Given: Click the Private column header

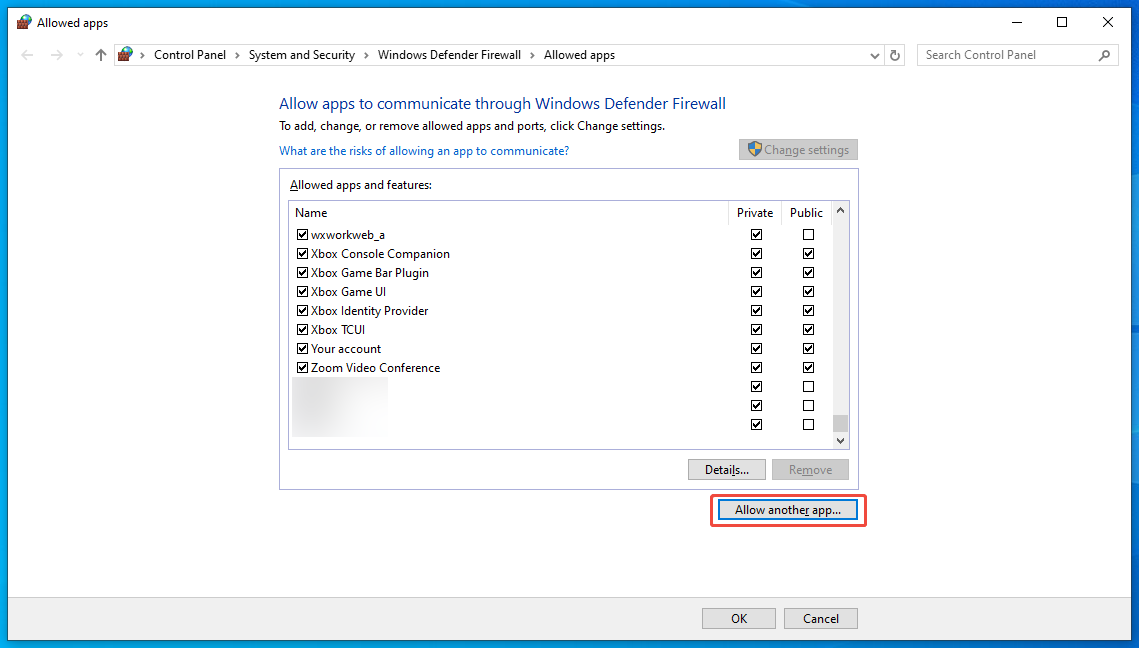Looking at the screenshot, I should pyautogui.click(x=755, y=213).
